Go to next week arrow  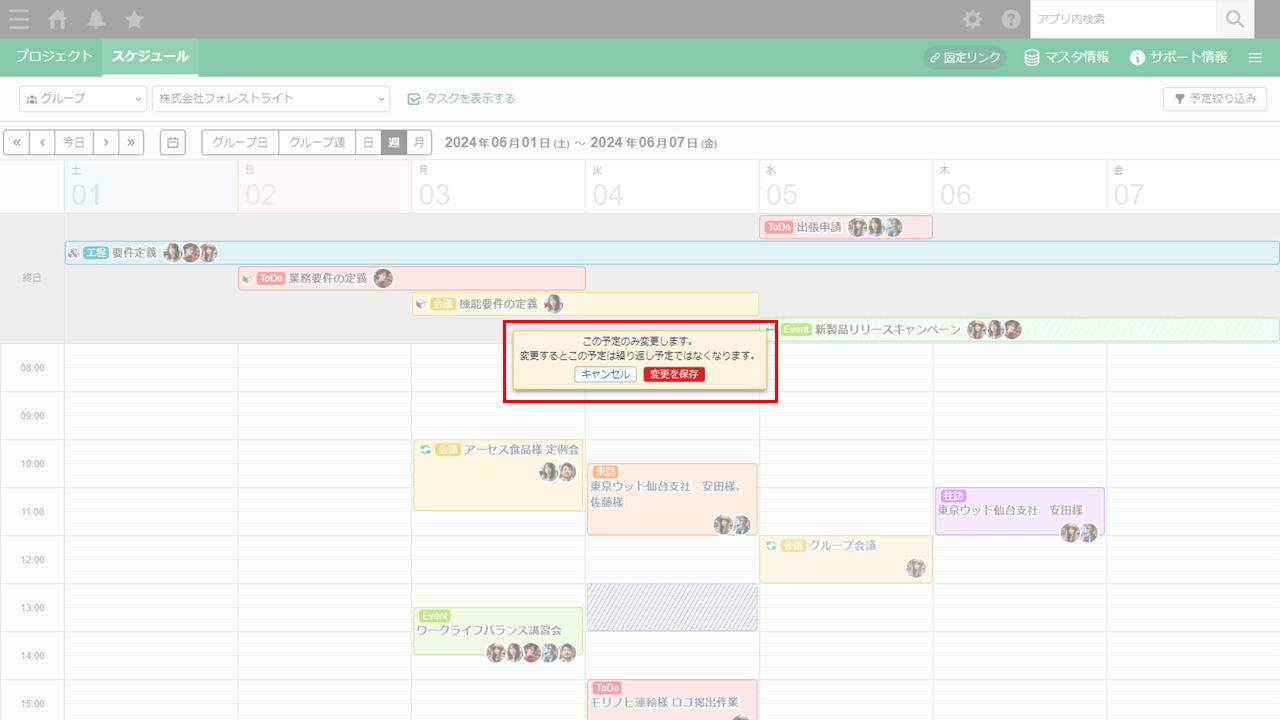106,142
